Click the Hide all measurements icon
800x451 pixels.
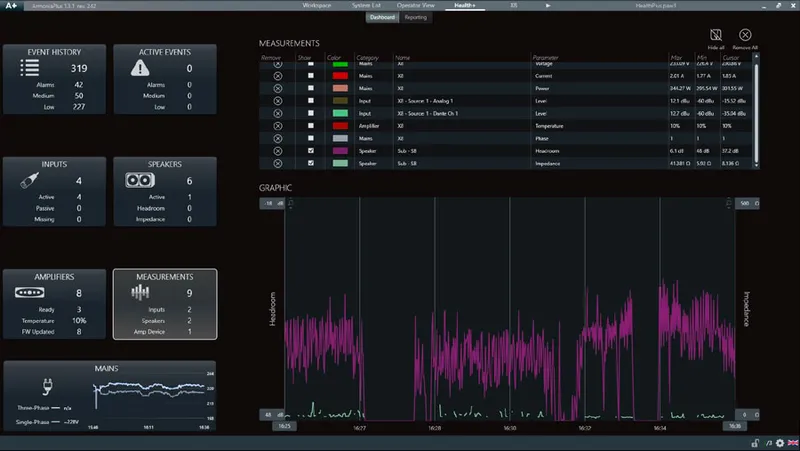click(716, 35)
